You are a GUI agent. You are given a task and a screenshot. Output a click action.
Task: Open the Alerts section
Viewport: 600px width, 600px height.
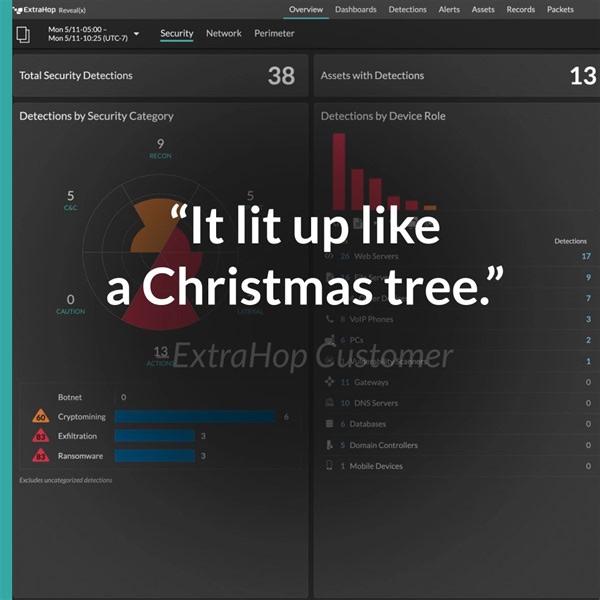tap(449, 10)
